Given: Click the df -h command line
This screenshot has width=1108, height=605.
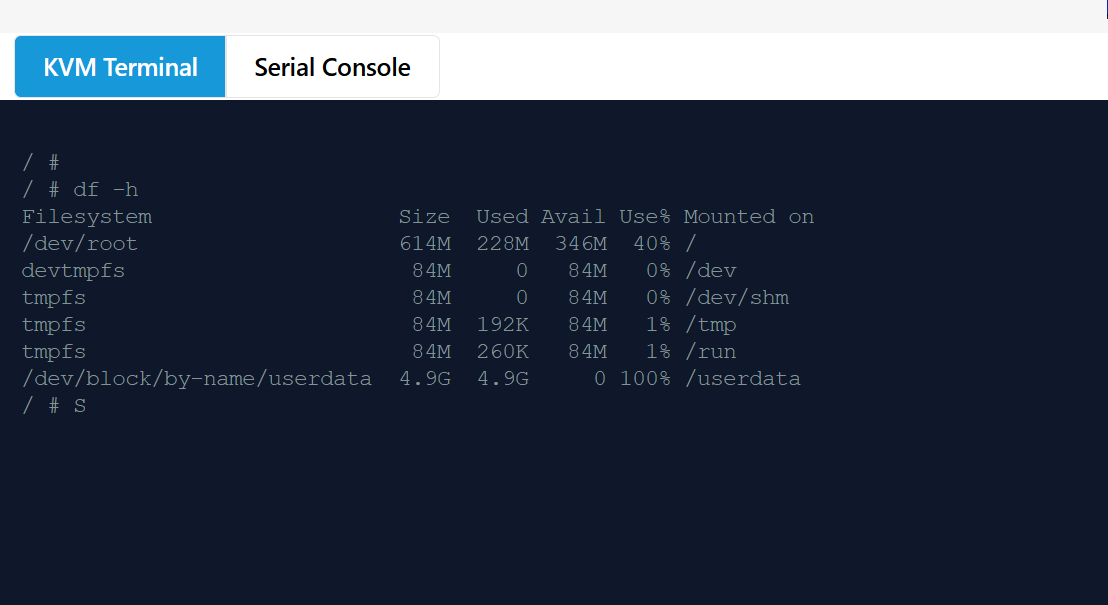Looking at the screenshot, I should [80, 189].
